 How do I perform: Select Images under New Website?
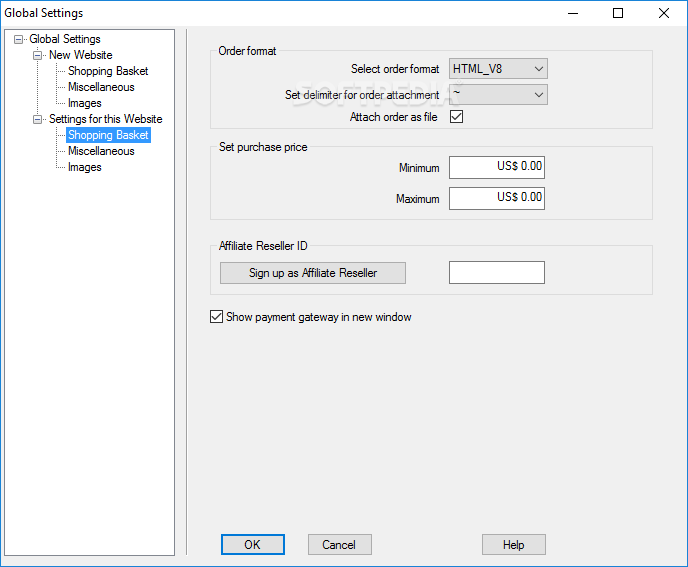84,103
